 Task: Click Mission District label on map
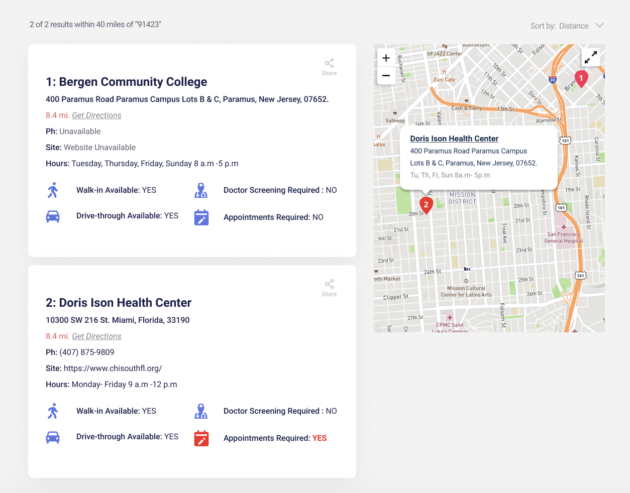tap(462, 198)
